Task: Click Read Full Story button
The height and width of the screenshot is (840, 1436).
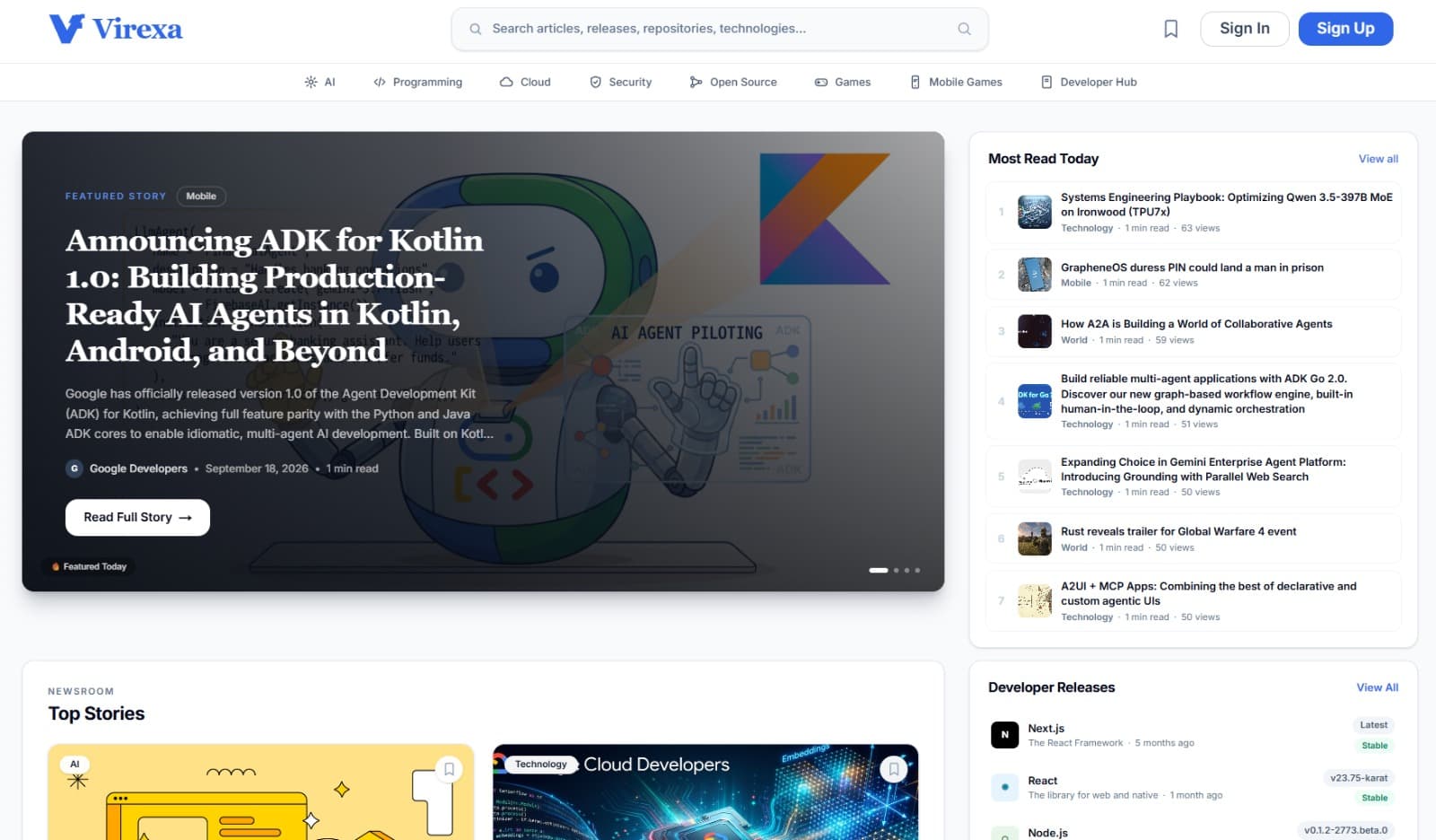Action: coord(137,517)
